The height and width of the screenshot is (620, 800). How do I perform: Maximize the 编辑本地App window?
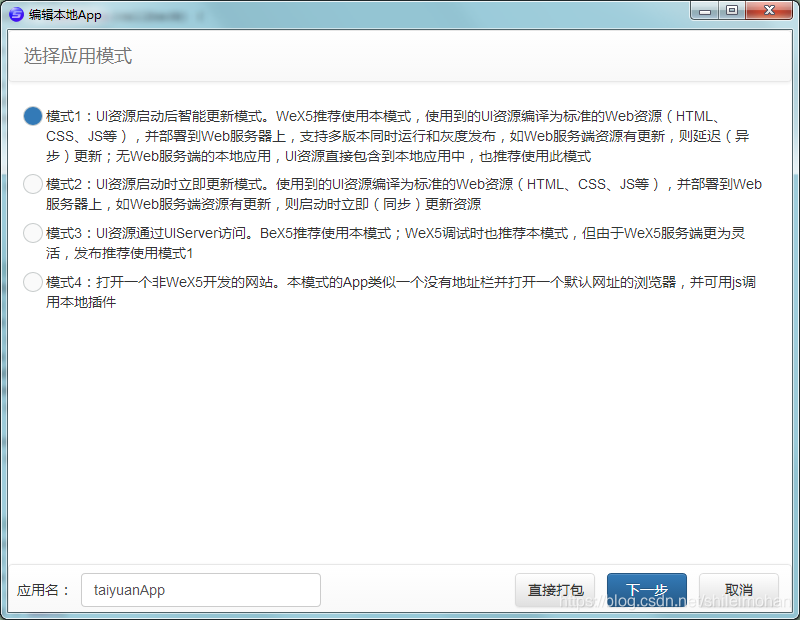pos(732,11)
